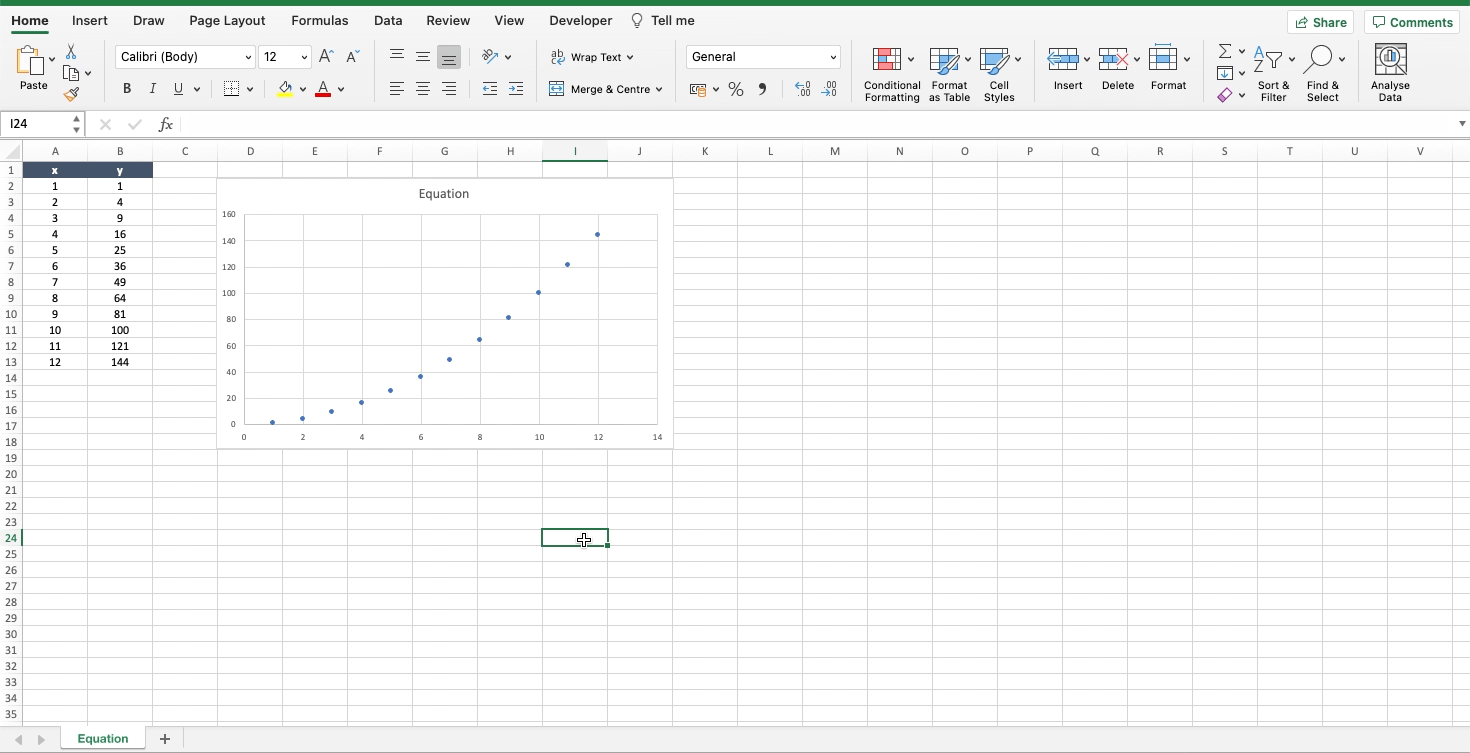Click the Merge & Centre icon

point(557,89)
